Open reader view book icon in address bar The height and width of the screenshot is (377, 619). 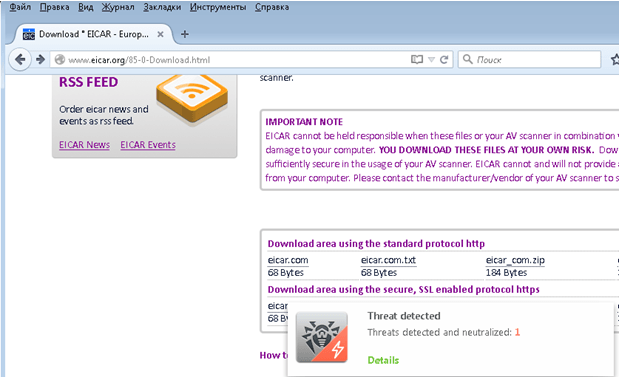point(417,60)
